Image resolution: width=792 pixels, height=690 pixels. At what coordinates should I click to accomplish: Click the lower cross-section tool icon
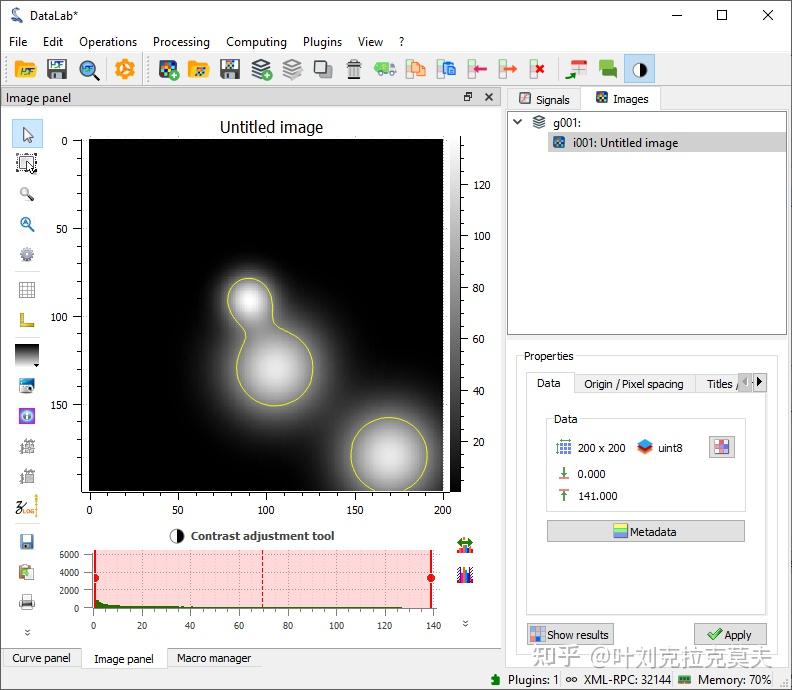coord(27,476)
